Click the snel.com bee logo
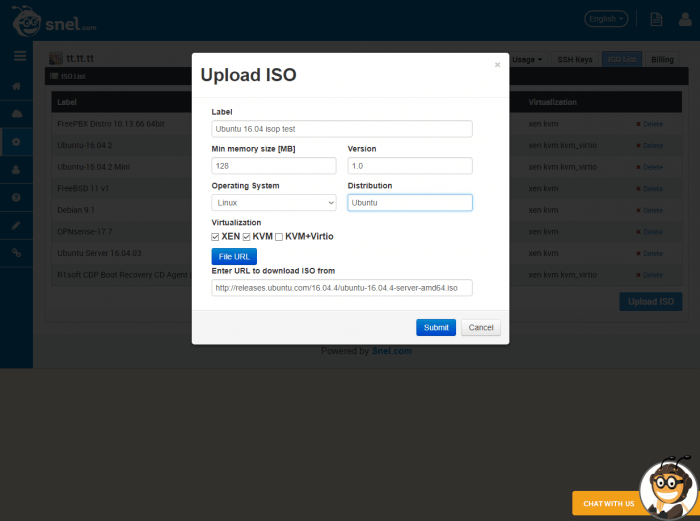700x521 pixels. tap(54, 21)
